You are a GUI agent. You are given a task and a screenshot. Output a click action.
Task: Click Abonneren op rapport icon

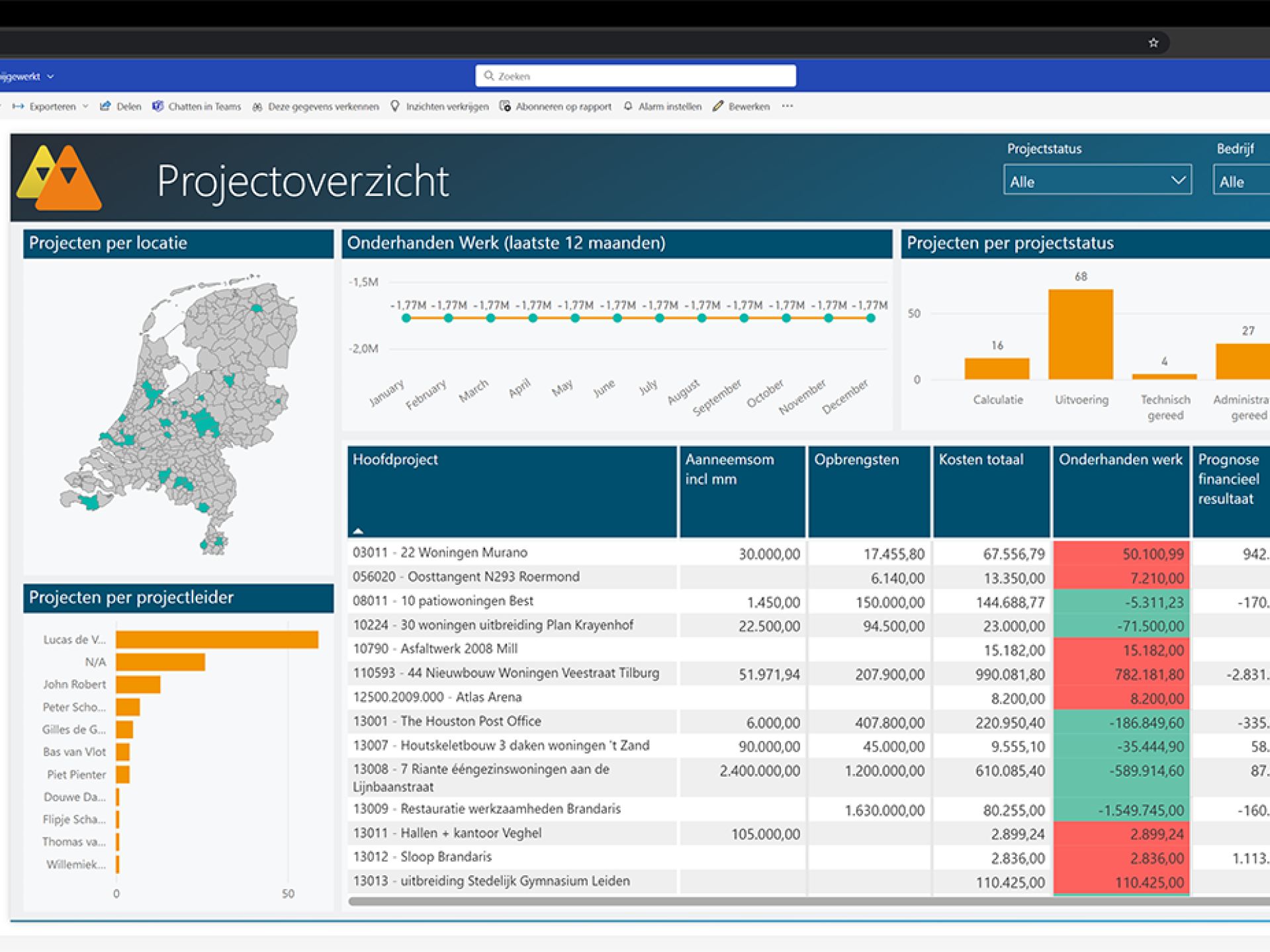(x=505, y=107)
